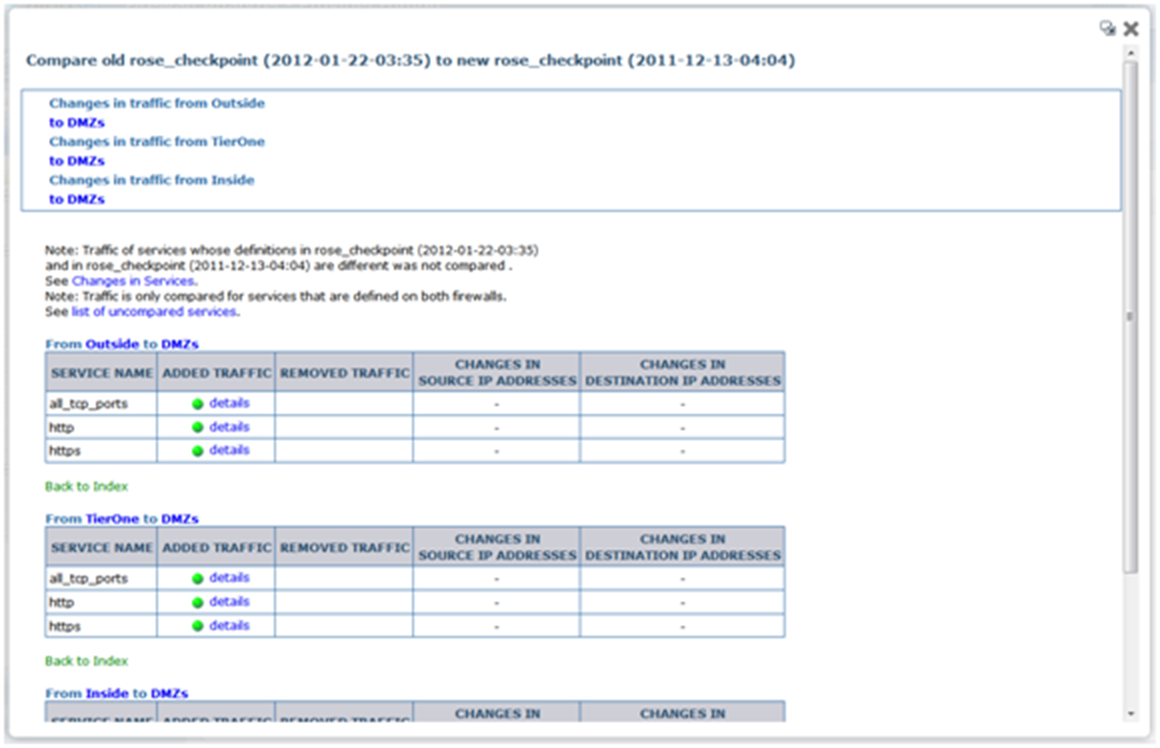Open details for https from TierOne to DMZs
The height and width of the screenshot is (748, 1160).
pyautogui.click(x=229, y=625)
